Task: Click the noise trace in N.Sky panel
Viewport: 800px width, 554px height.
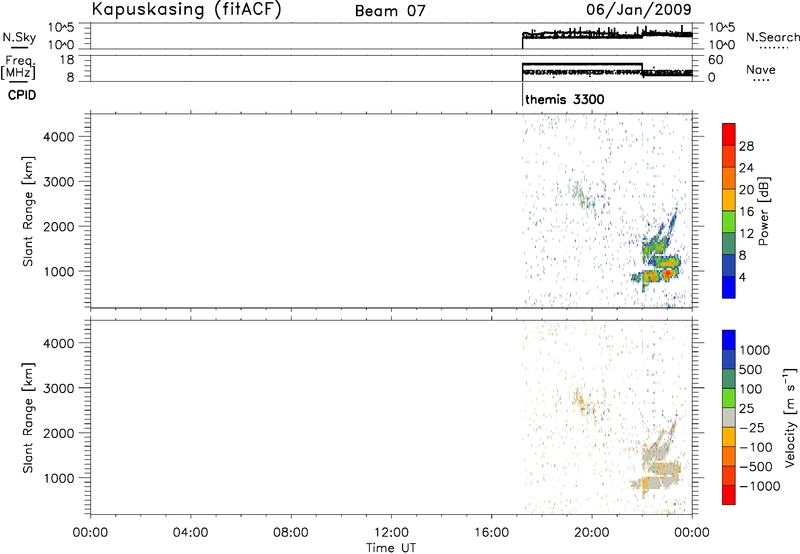Action: tap(607, 35)
